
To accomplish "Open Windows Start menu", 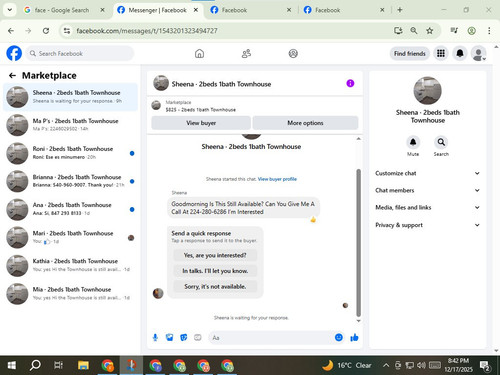I will (12, 366).
